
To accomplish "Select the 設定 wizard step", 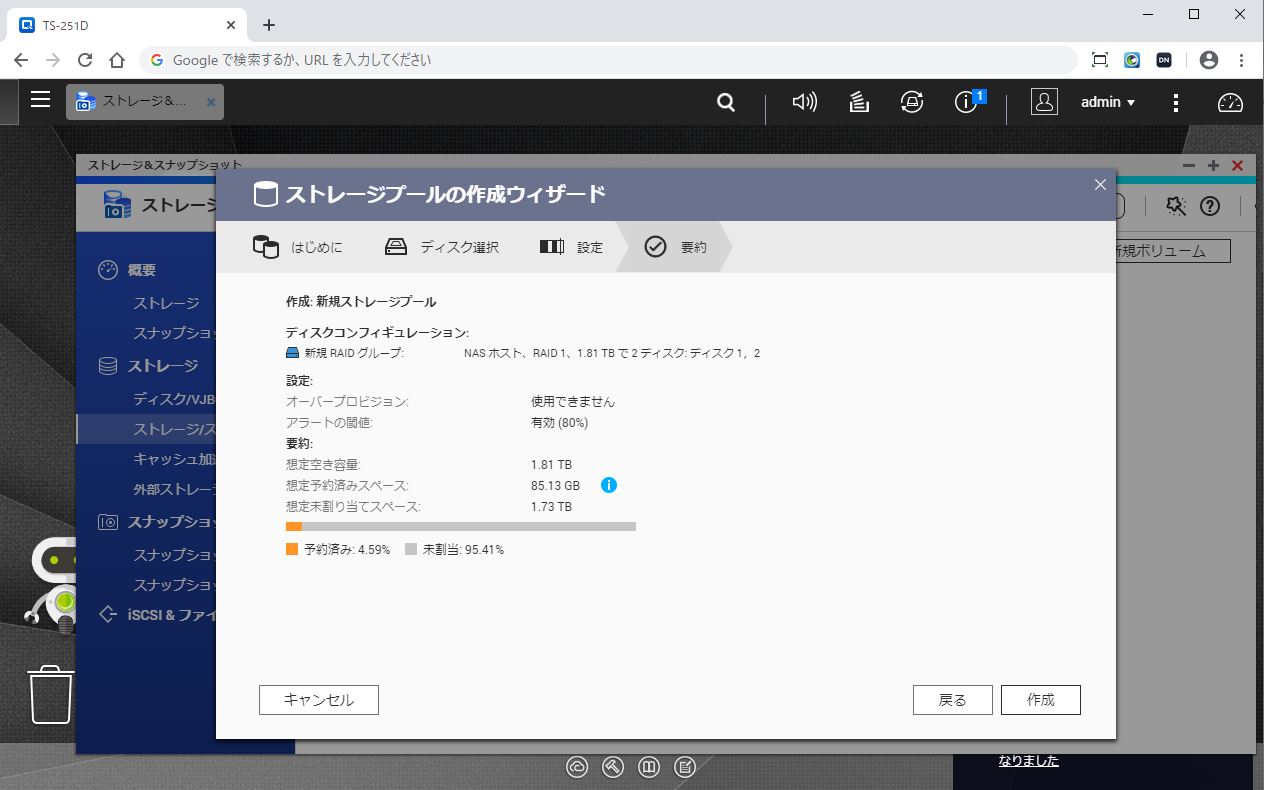I will (572, 247).
